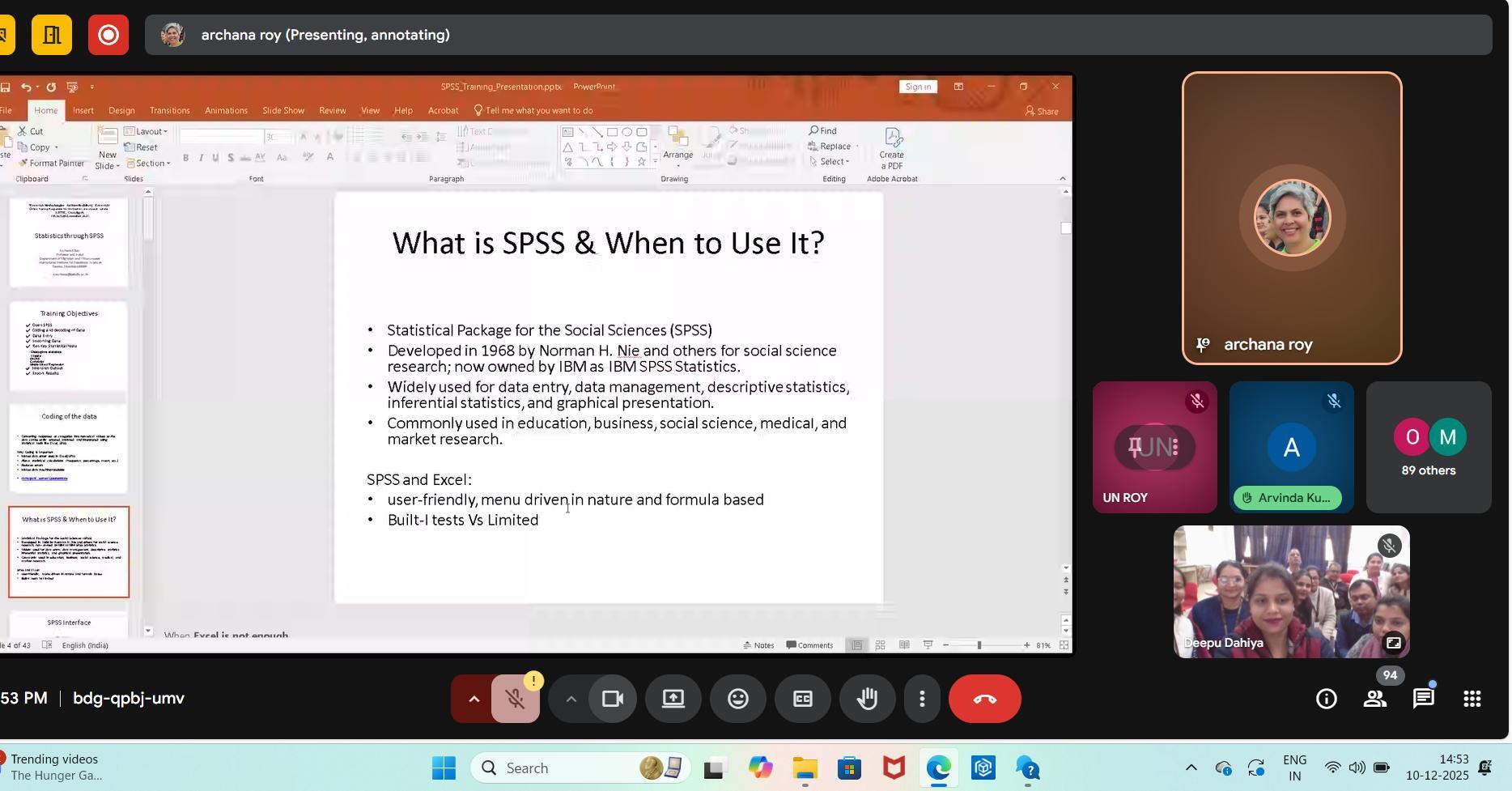Click the leave call button

pos(984,699)
